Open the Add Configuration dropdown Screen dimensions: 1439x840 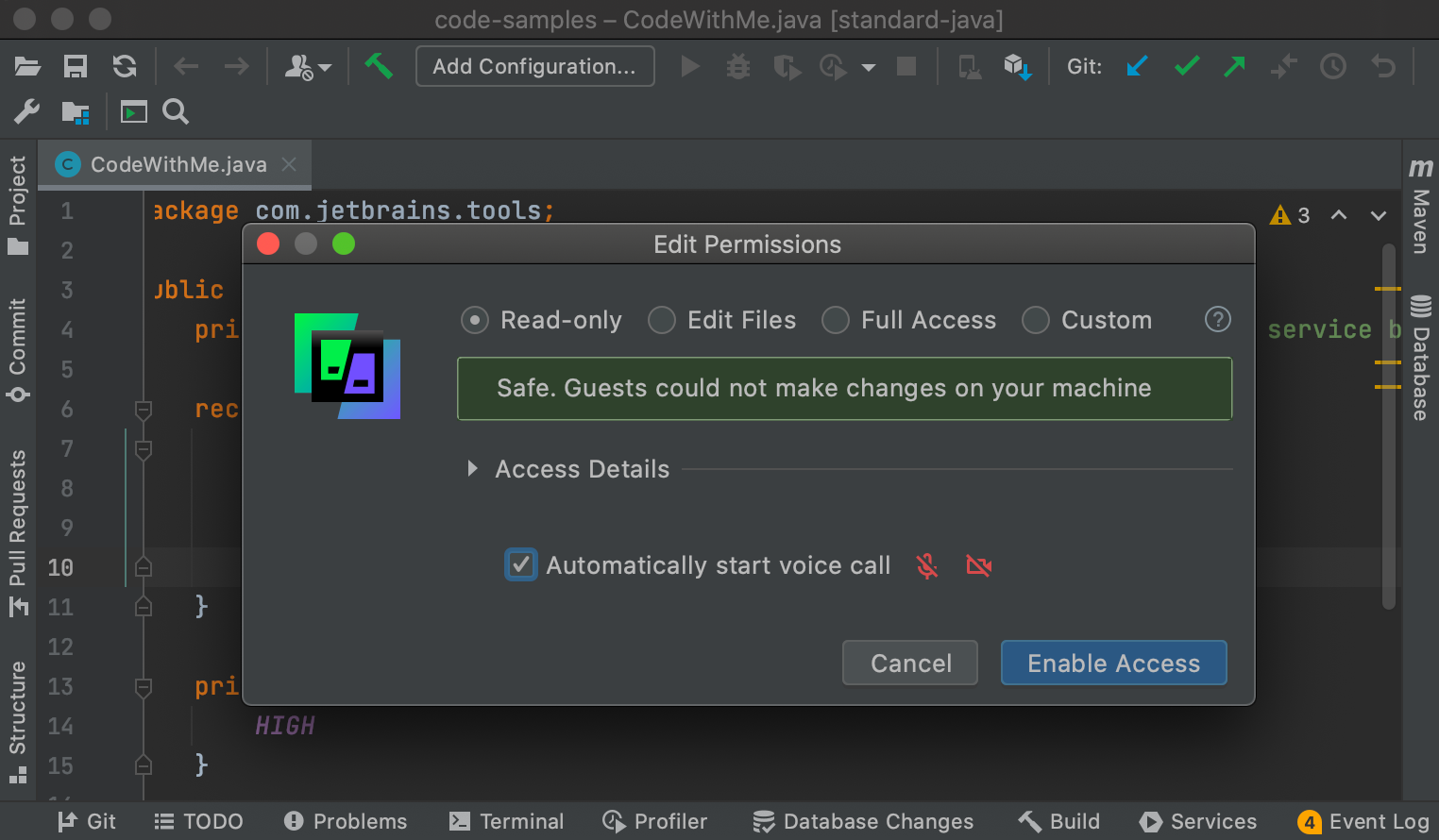coord(534,67)
